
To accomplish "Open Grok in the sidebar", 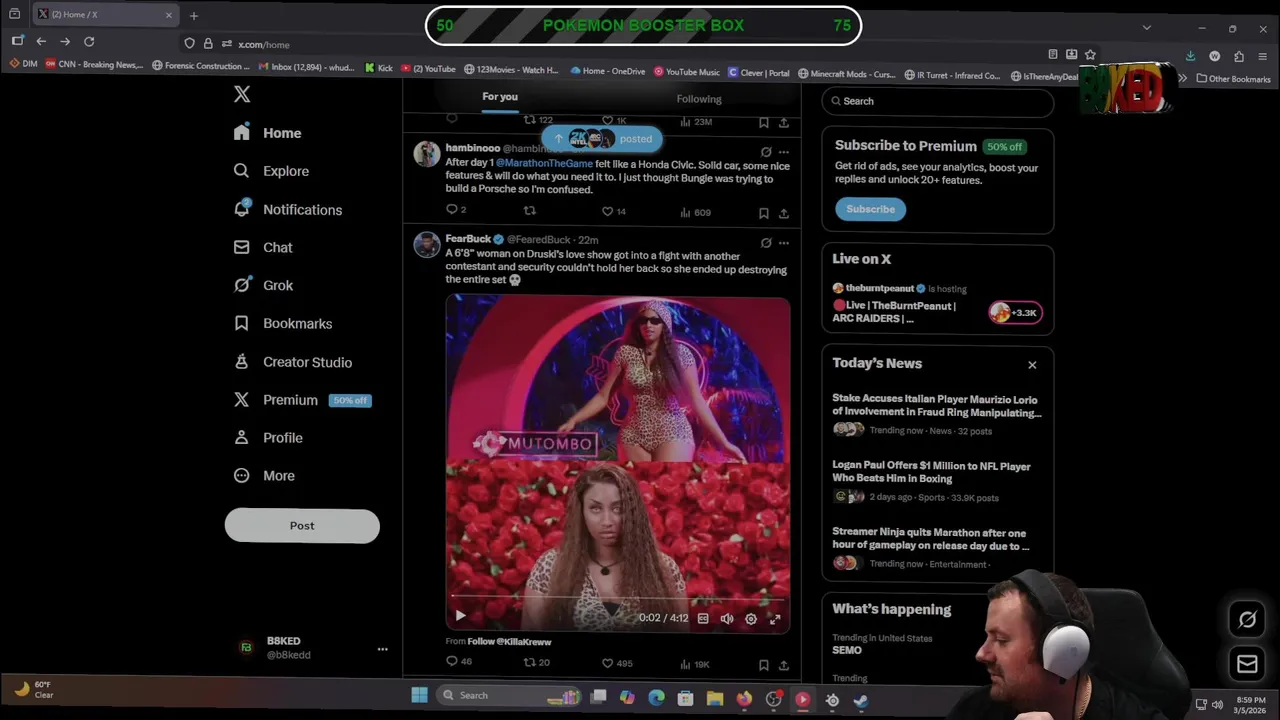I will pos(263,285).
